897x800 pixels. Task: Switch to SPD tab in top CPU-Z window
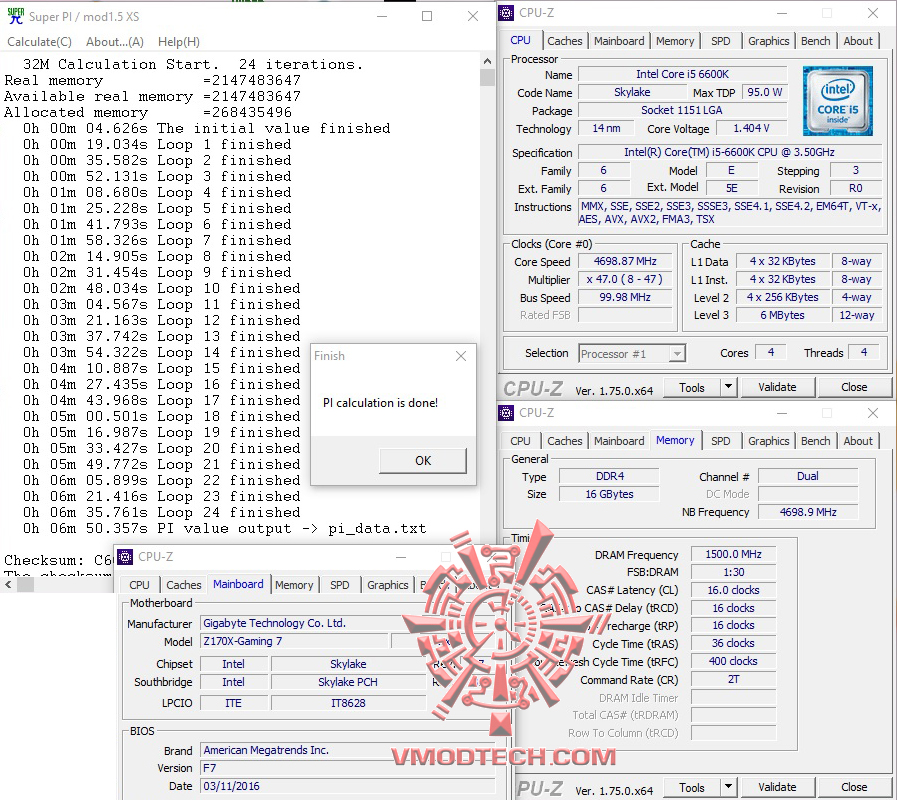pyautogui.click(x=720, y=41)
